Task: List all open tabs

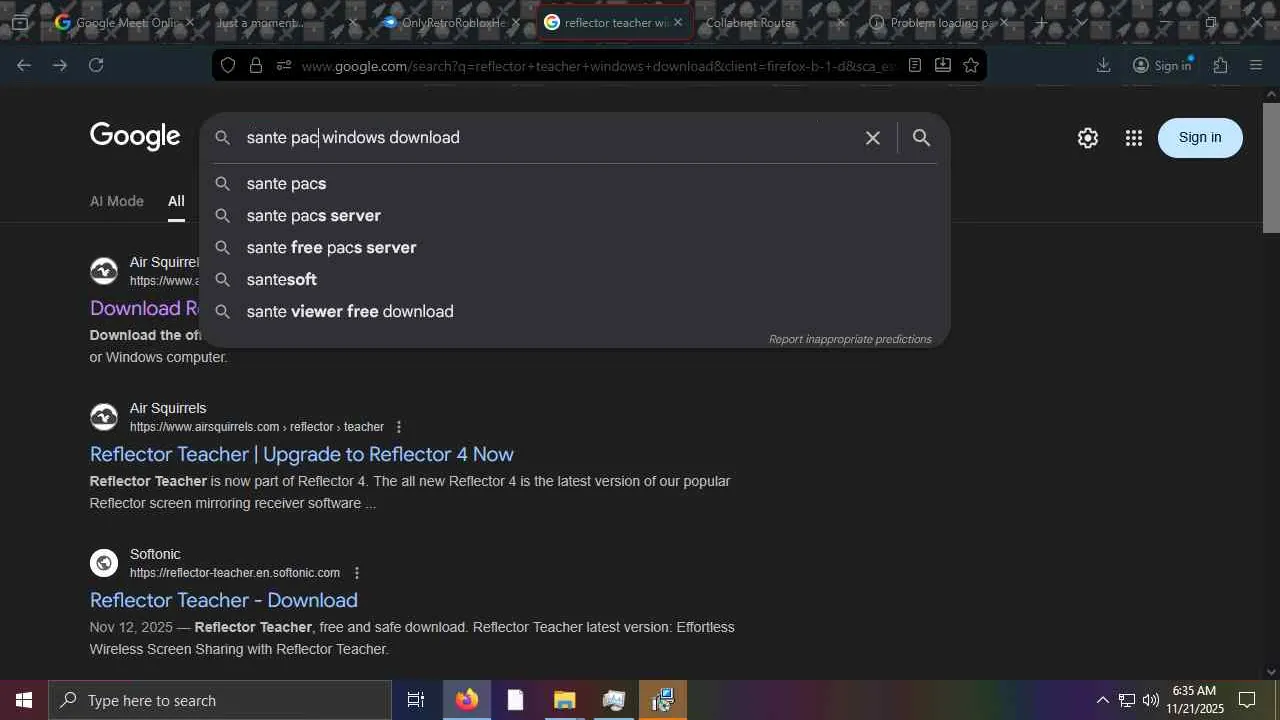Action: pos(1081,22)
